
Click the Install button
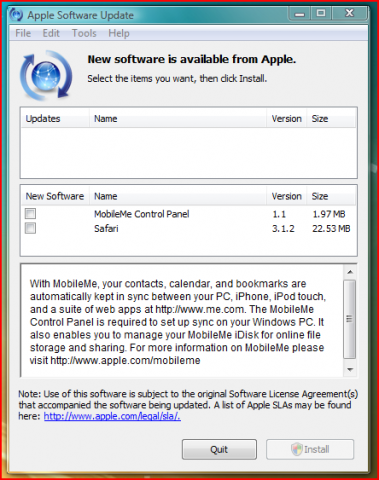pos(310,449)
